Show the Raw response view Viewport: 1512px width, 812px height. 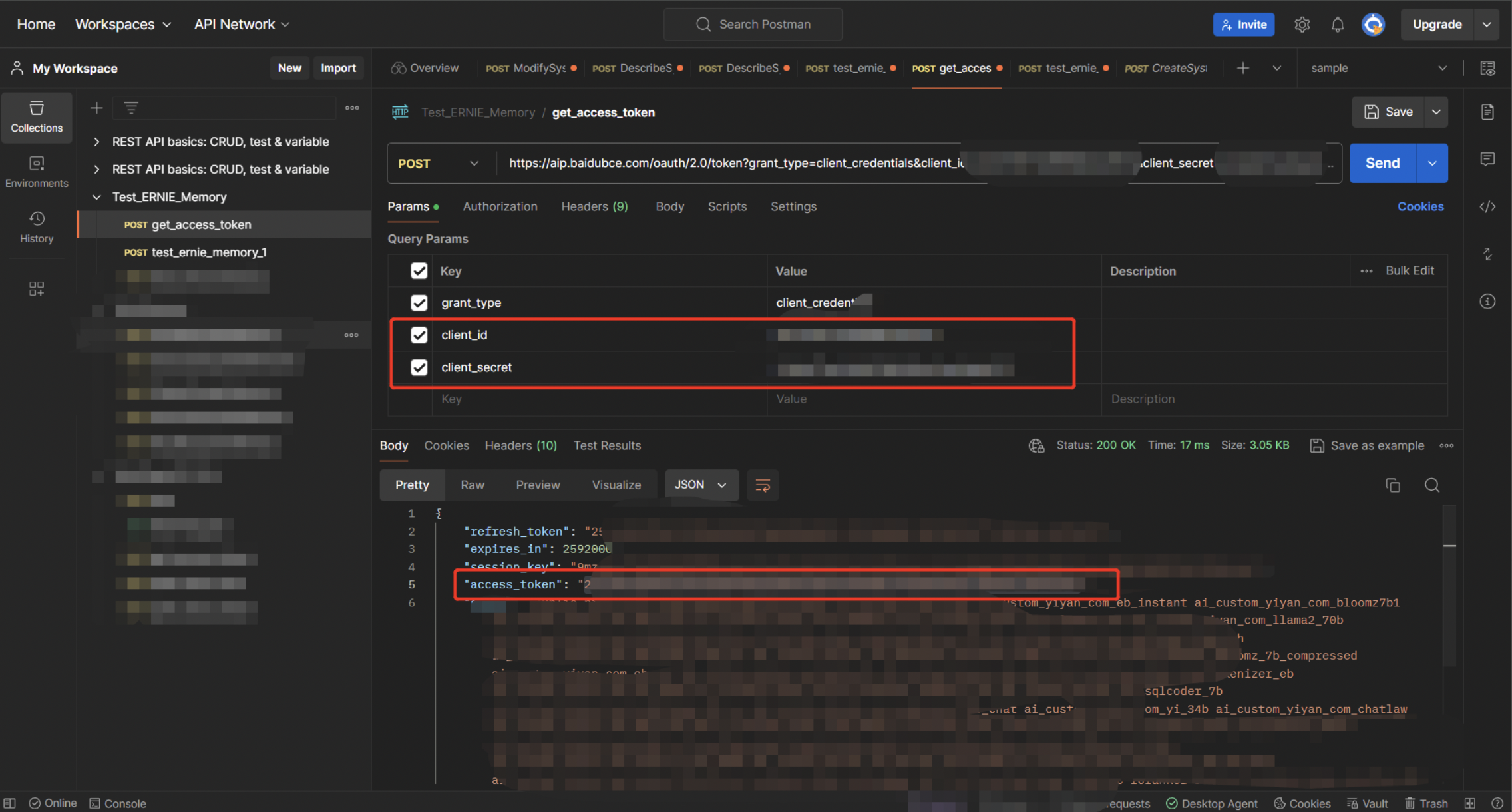472,485
